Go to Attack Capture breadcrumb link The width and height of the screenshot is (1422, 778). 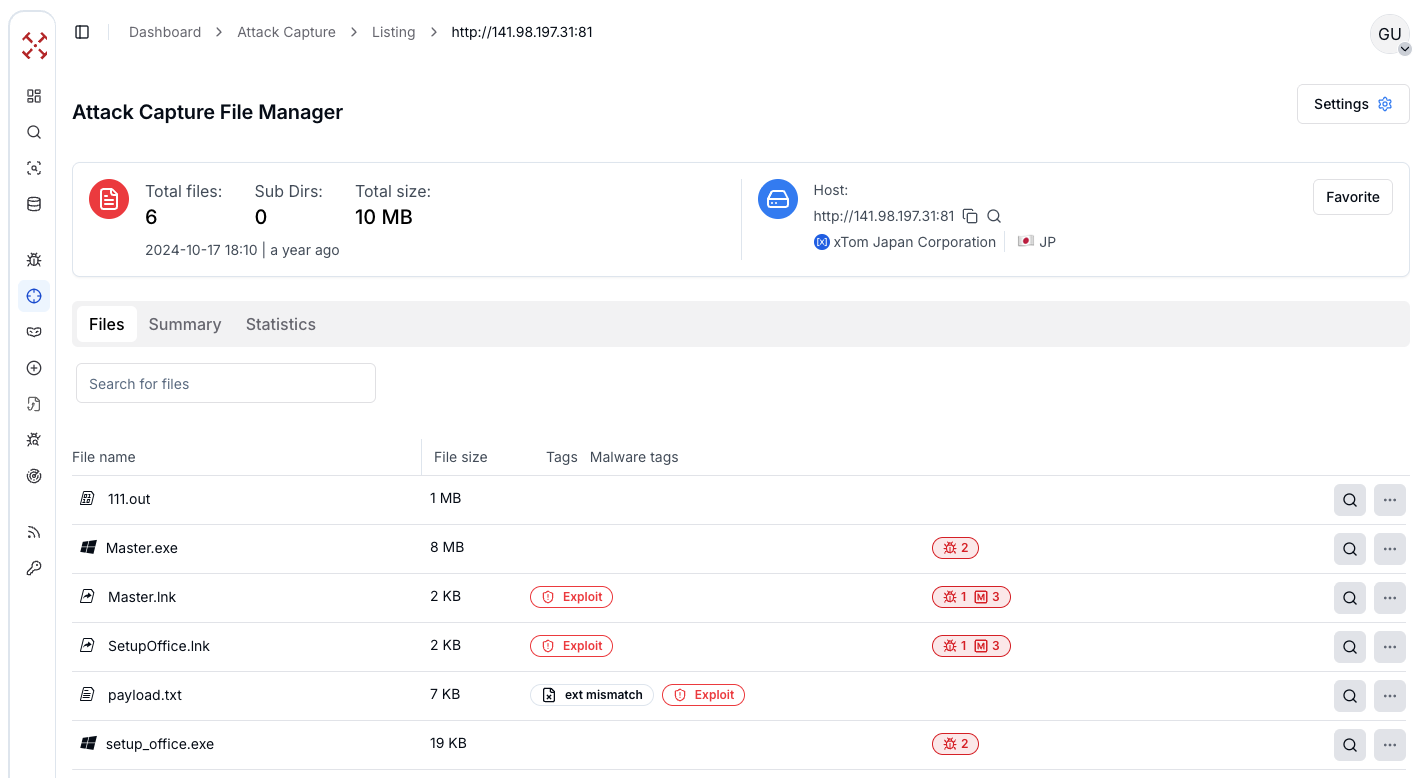(286, 32)
